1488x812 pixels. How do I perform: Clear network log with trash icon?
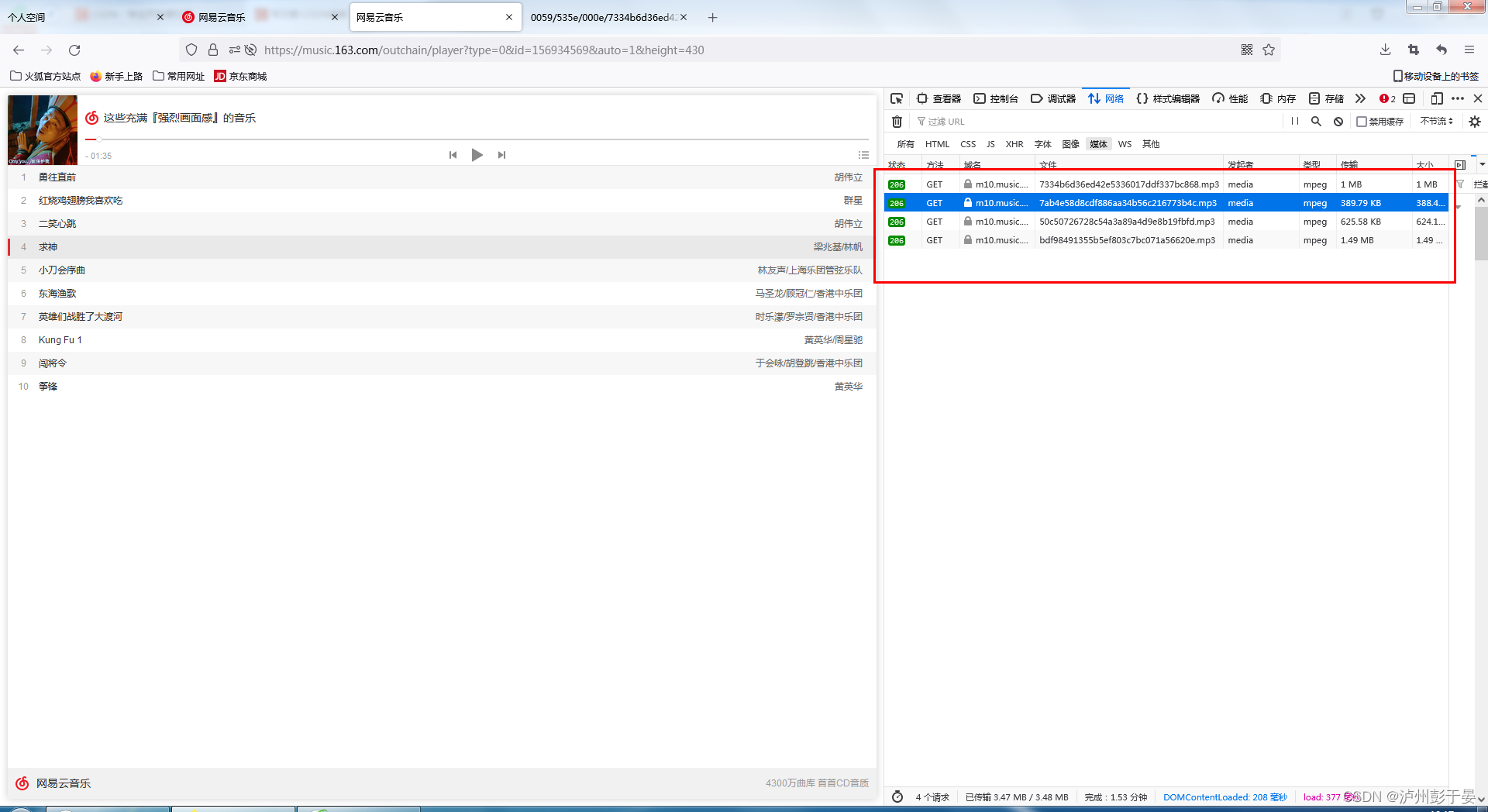click(897, 122)
